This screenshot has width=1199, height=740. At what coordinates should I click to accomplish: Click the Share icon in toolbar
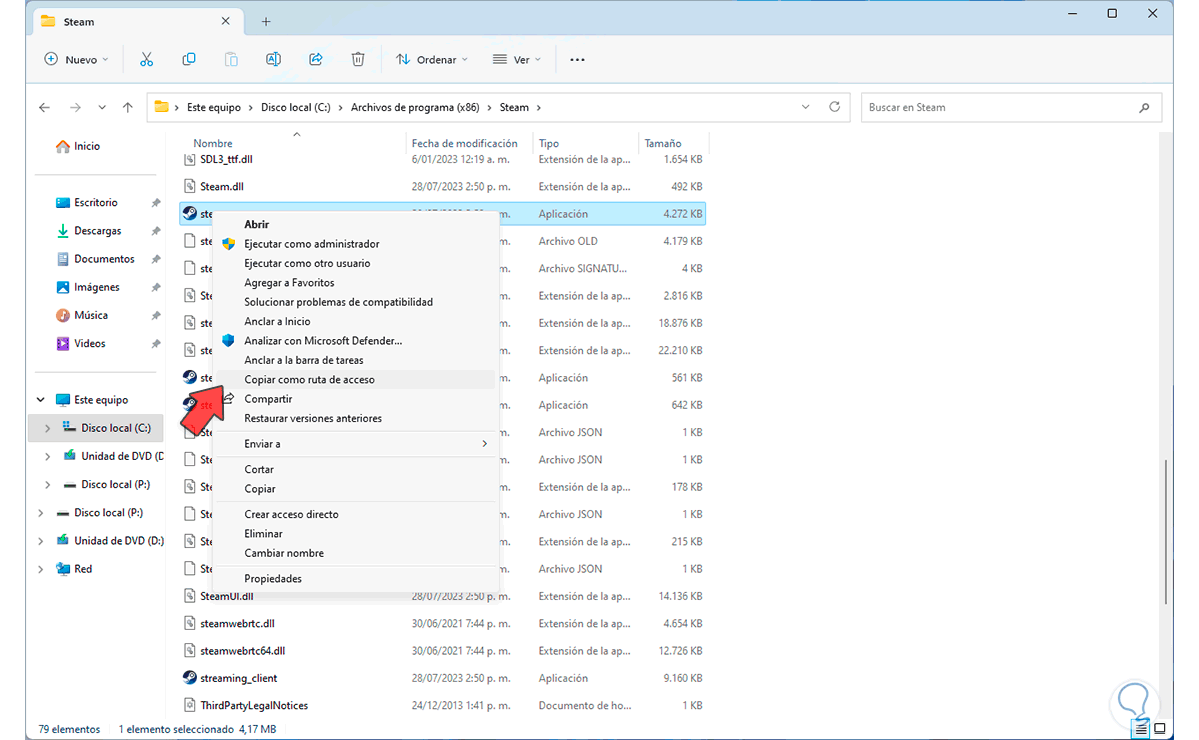pos(316,60)
